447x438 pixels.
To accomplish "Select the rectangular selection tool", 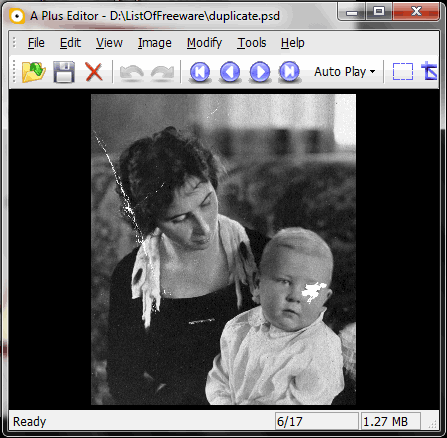I will pos(403,72).
